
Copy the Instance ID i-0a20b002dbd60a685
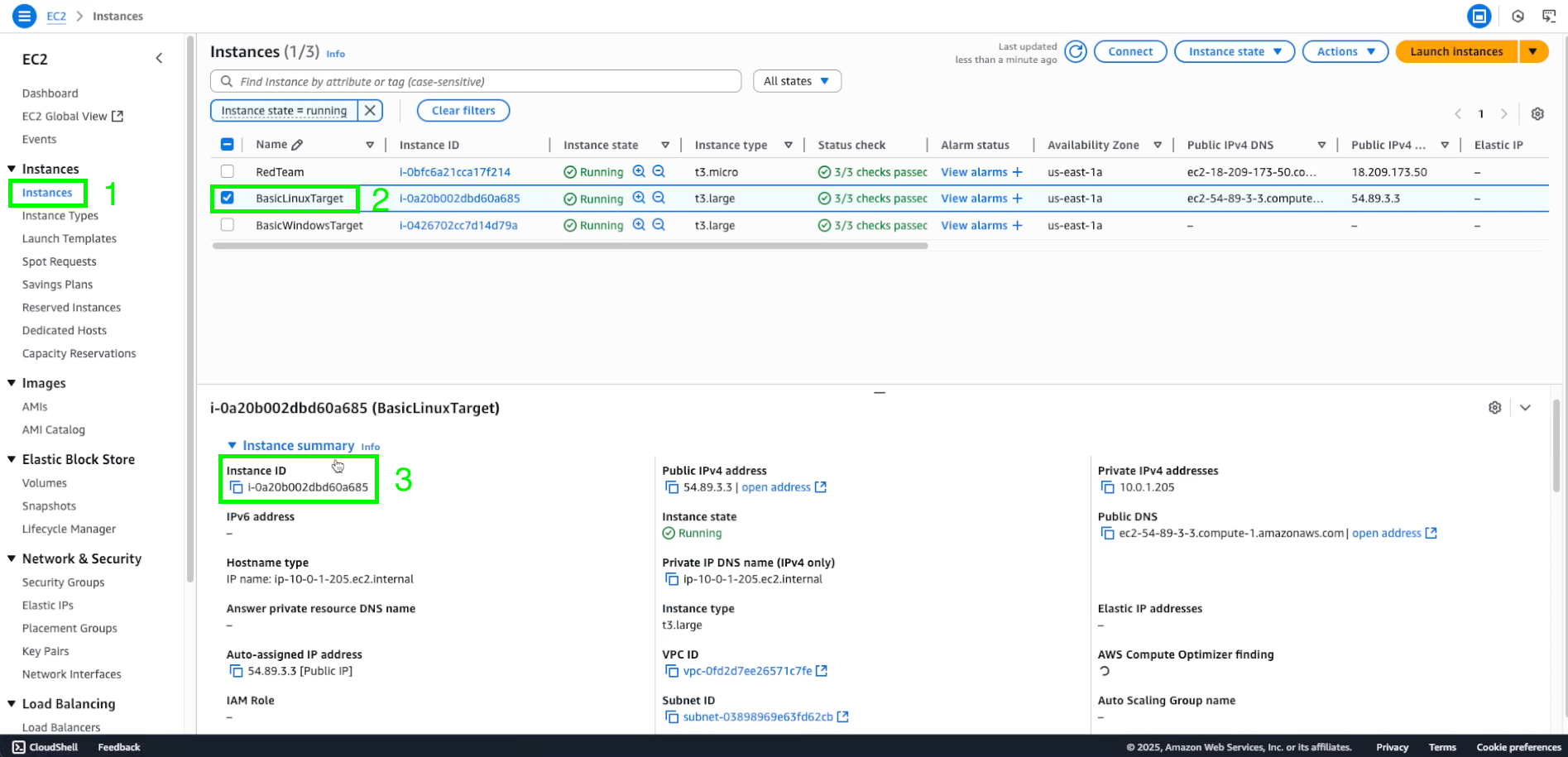(x=237, y=487)
